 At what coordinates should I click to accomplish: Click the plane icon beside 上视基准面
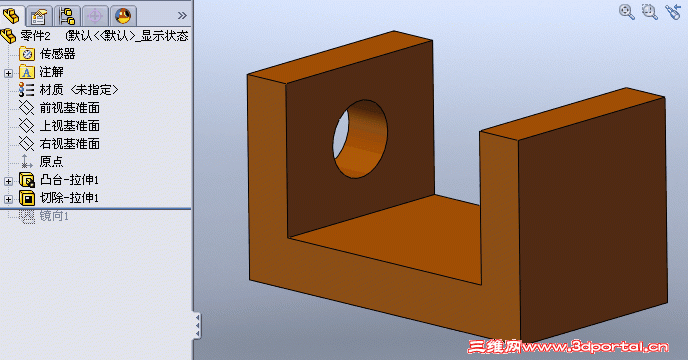[x=26, y=126]
